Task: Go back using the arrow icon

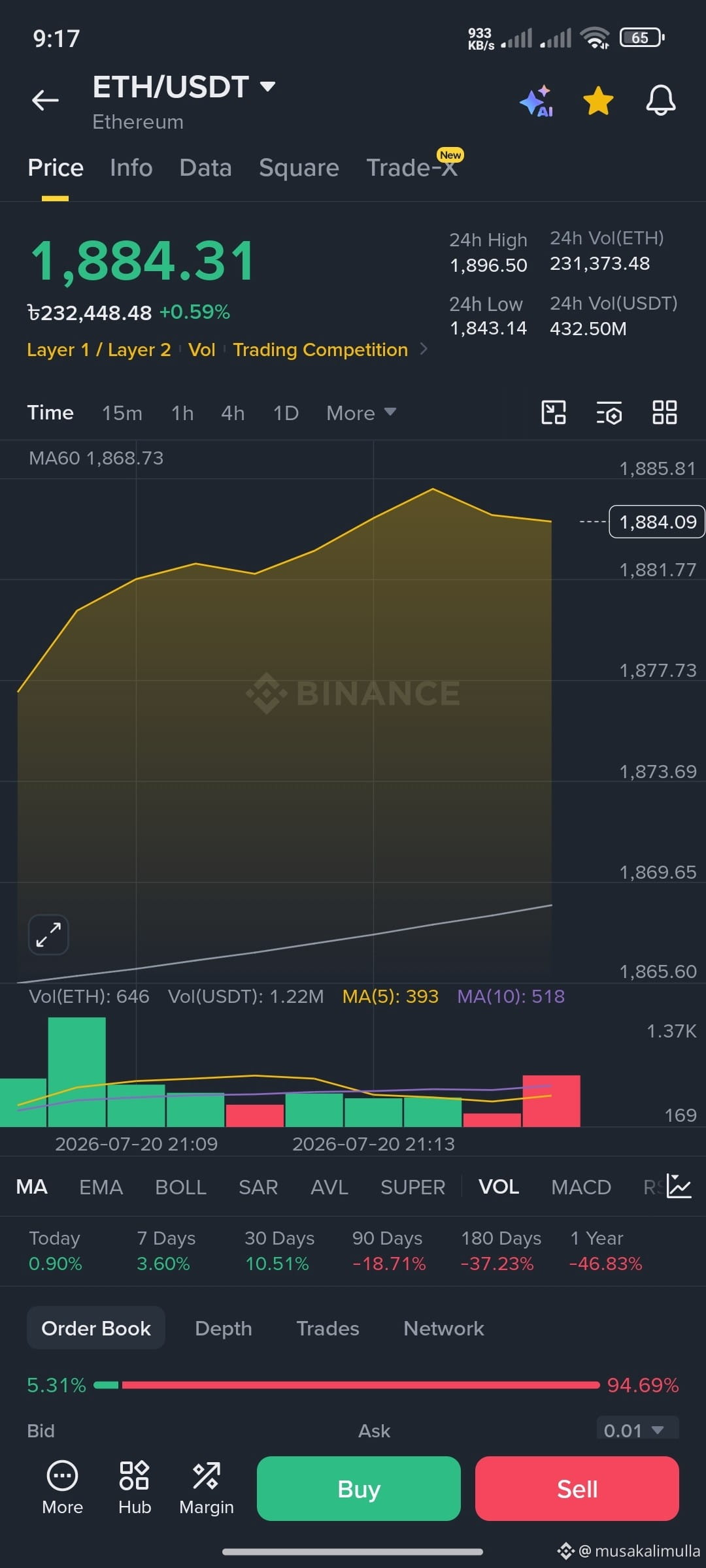Action: click(x=45, y=100)
